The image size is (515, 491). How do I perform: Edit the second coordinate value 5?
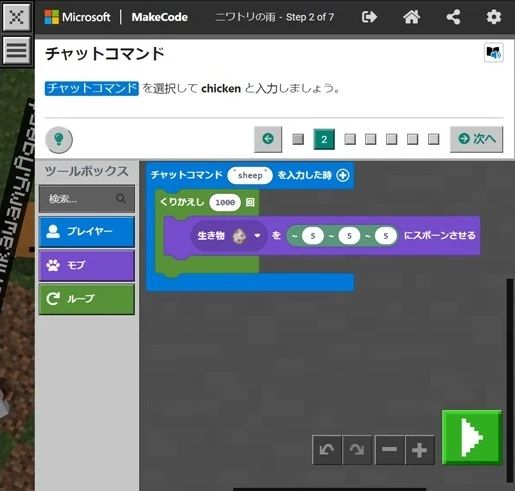point(349,236)
